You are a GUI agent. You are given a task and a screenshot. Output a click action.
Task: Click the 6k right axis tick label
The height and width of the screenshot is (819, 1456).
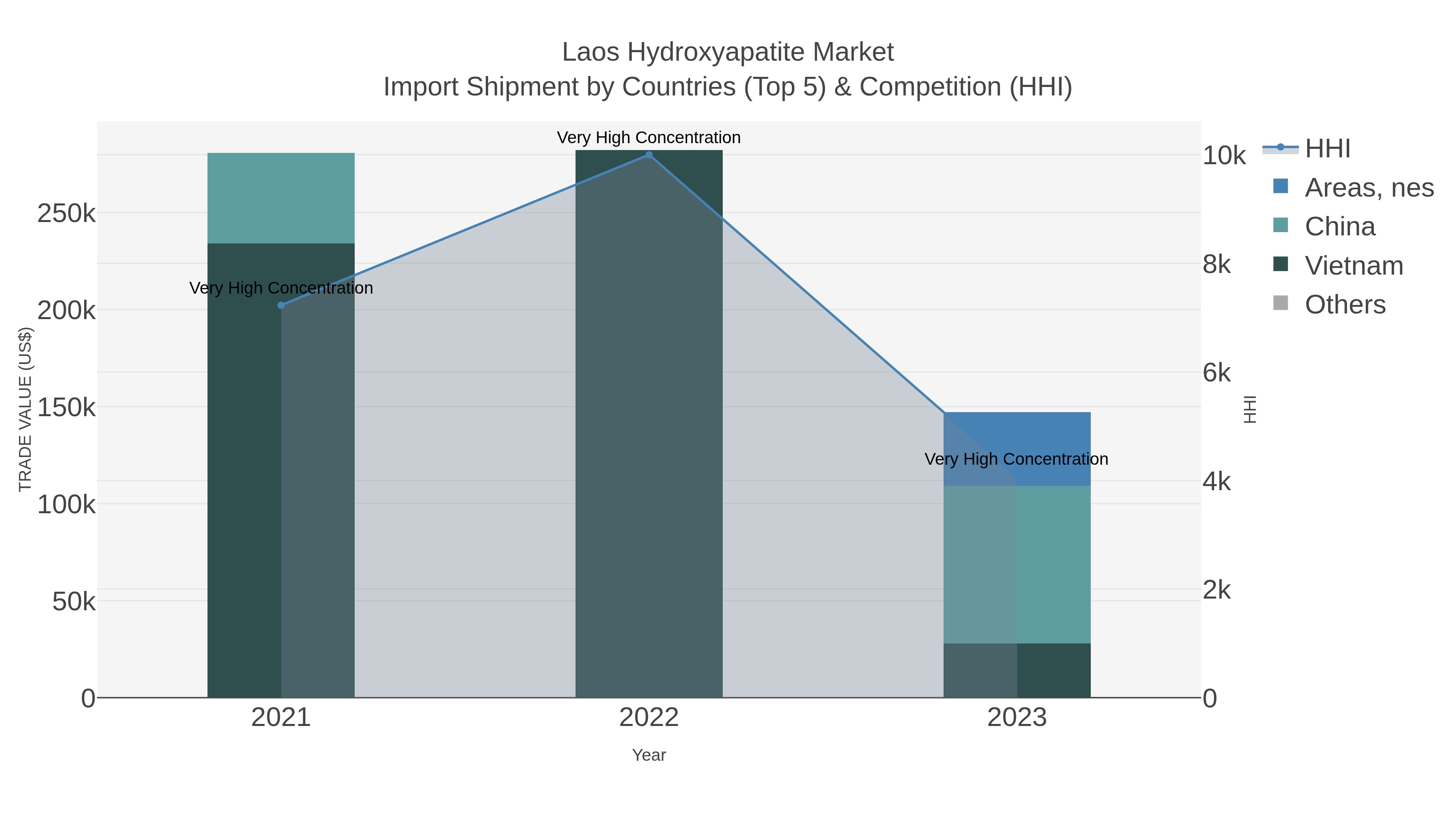click(1217, 372)
